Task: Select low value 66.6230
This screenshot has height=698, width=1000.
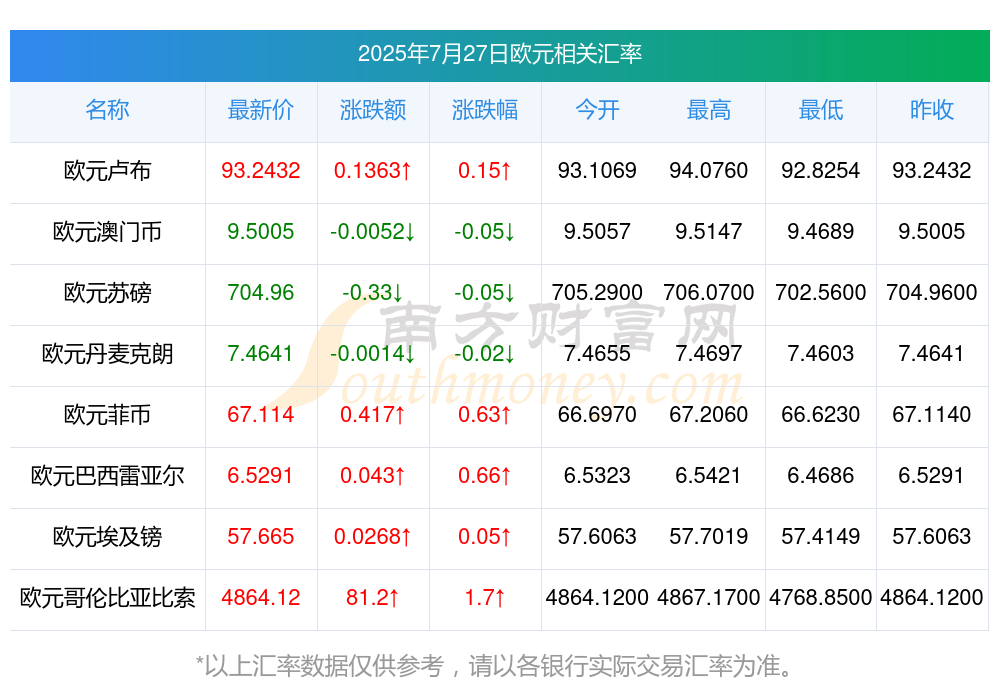Action: point(821,415)
